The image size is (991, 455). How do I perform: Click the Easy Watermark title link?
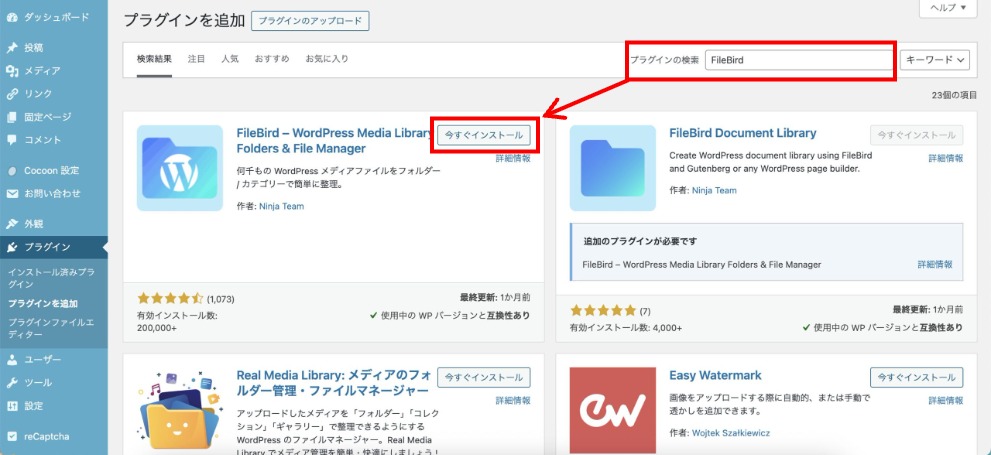(x=715, y=375)
